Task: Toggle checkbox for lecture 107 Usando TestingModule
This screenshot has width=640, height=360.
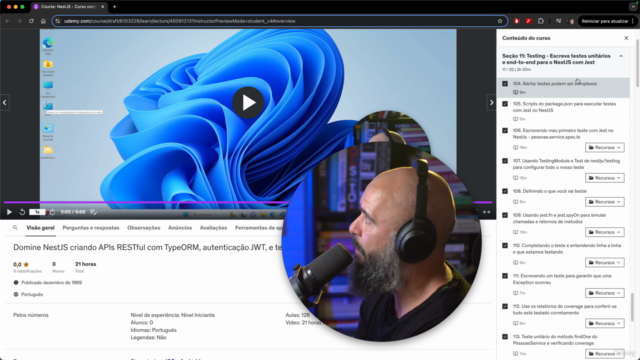Action: point(505,161)
